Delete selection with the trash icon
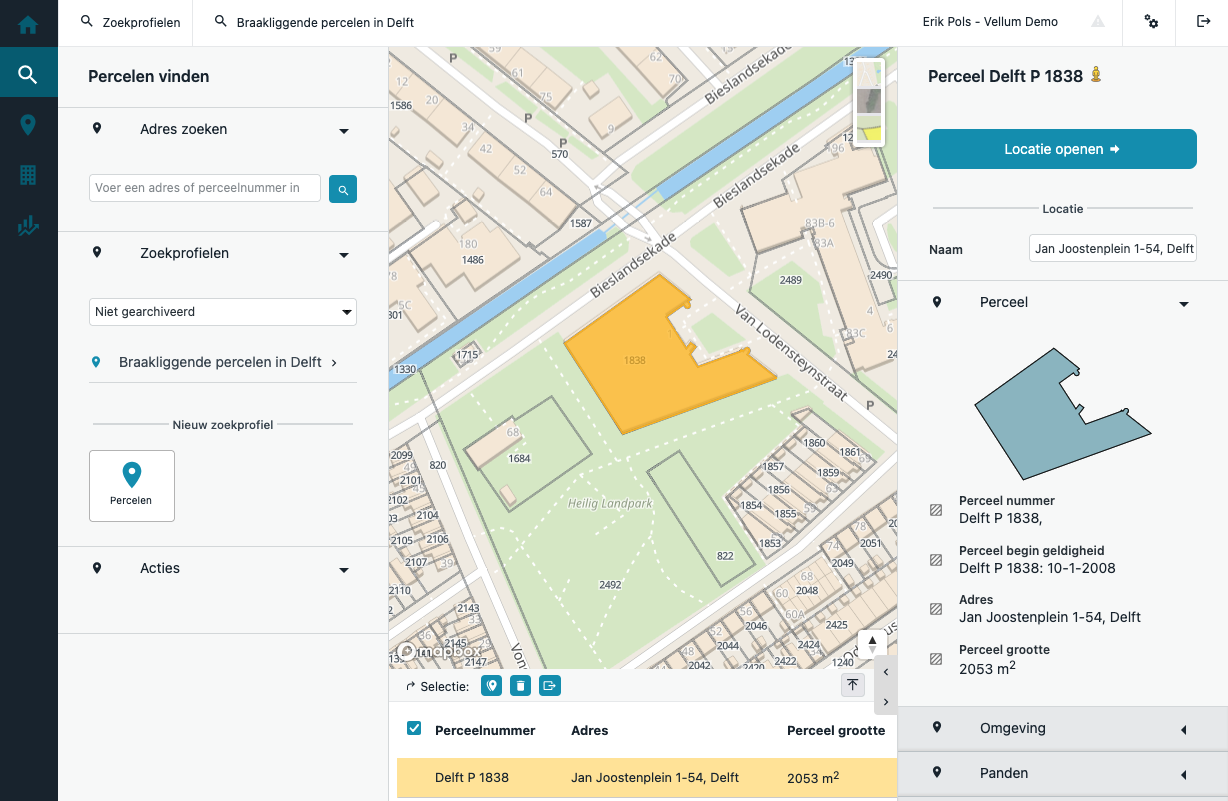 (x=520, y=685)
